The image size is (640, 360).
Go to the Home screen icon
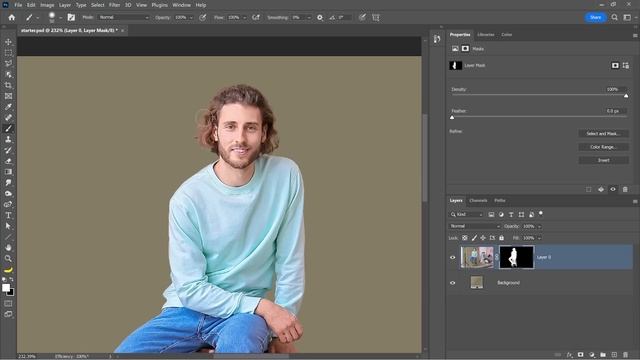tap(11, 18)
